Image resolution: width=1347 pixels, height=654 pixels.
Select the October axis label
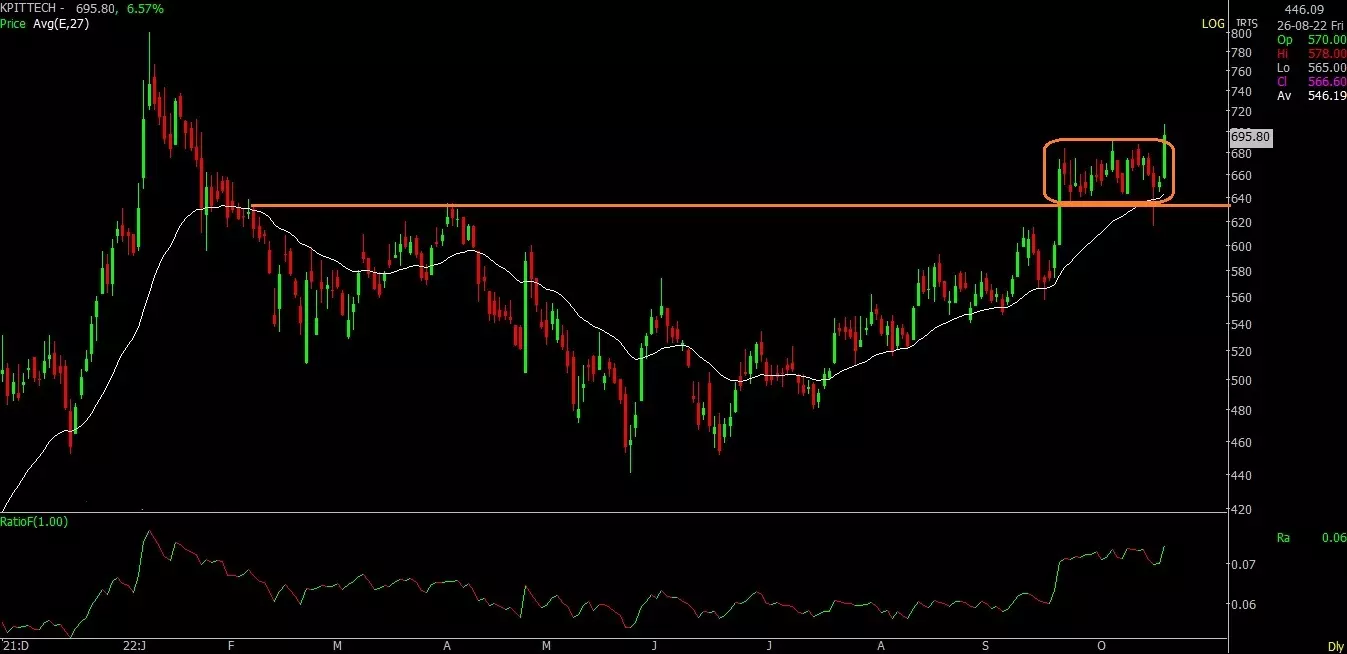(x=1100, y=647)
